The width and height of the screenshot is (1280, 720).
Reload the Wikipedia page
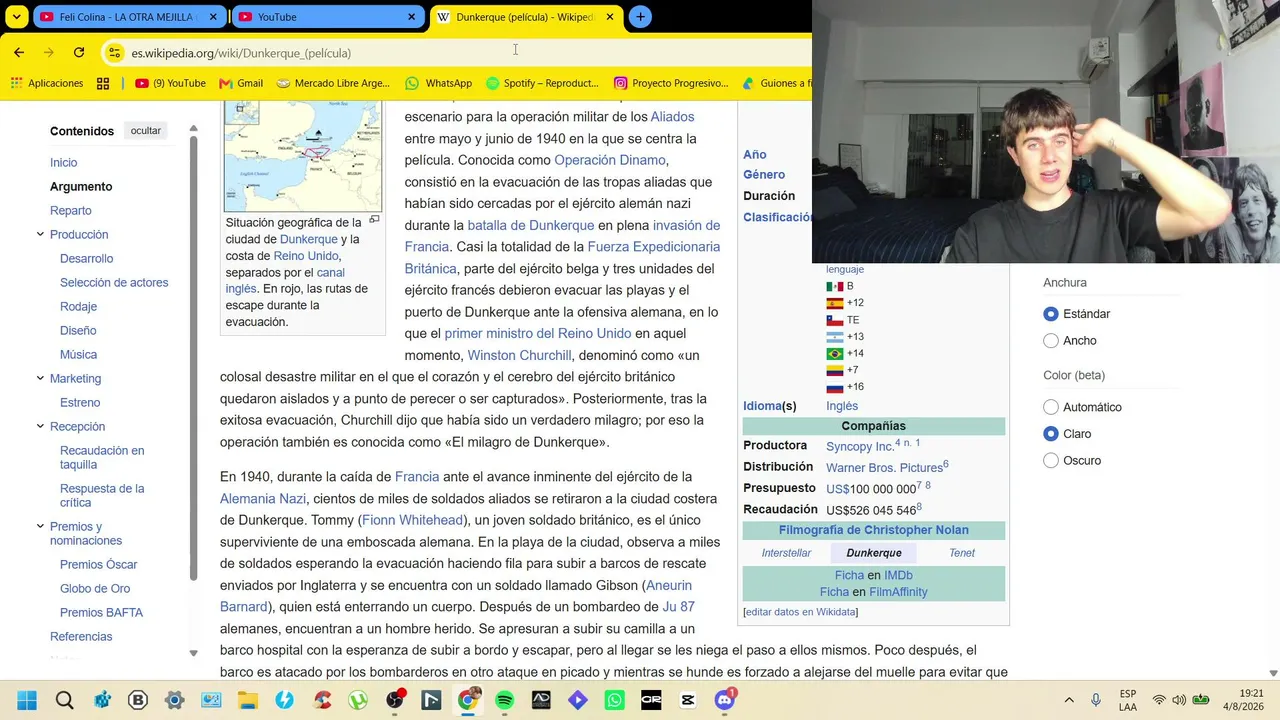[79, 52]
